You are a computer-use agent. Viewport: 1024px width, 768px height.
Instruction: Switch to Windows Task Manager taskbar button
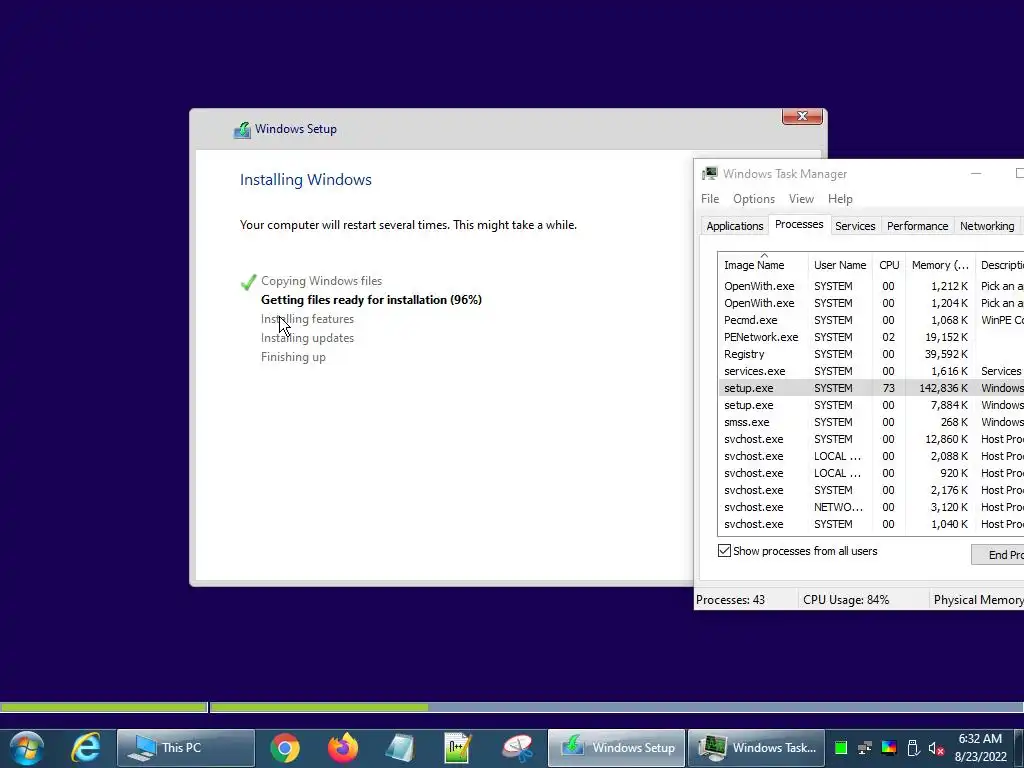click(x=756, y=748)
